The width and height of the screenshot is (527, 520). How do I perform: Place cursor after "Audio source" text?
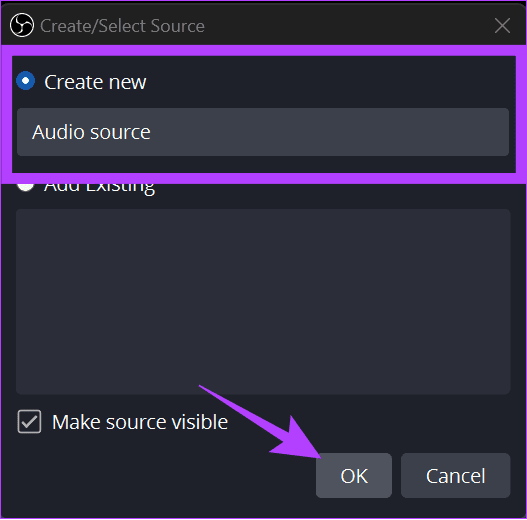tap(152, 132)
